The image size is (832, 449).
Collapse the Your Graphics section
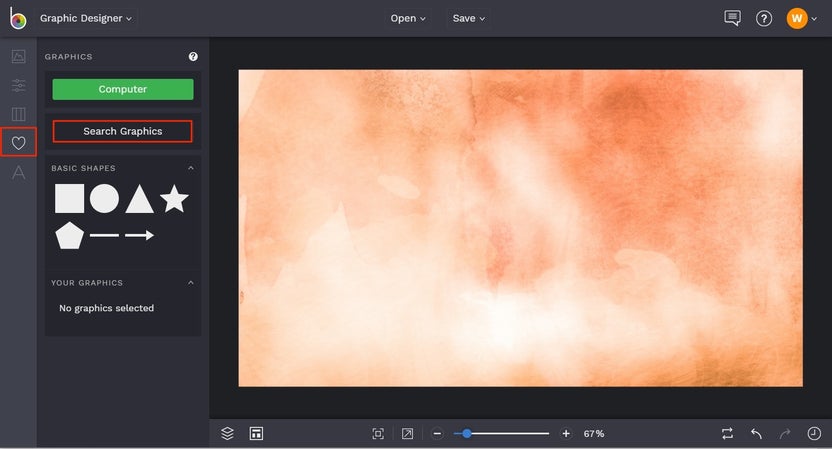(191, 282)
